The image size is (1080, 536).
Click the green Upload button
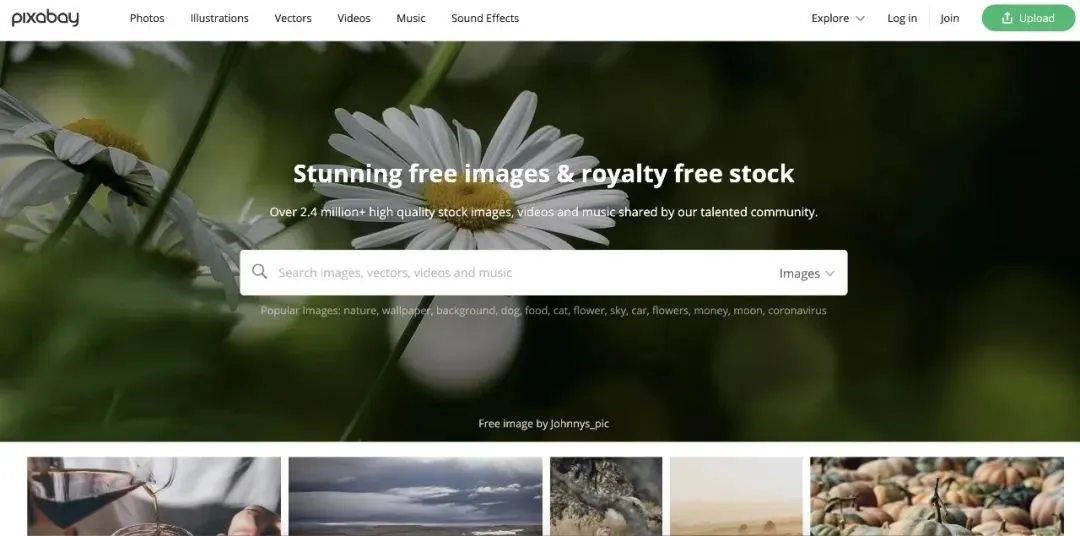(x=1028, y=19)
